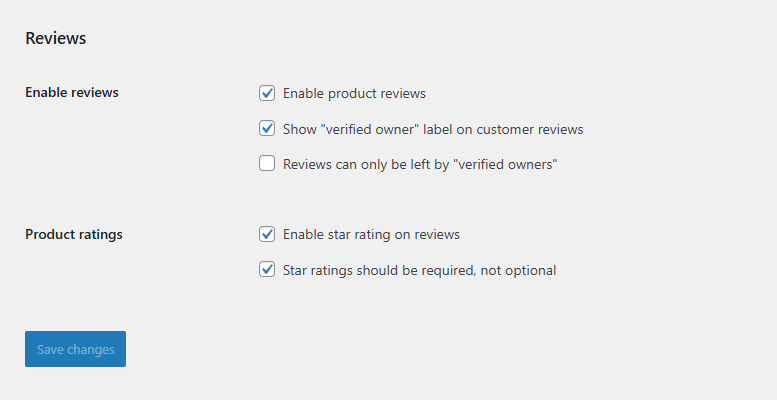Click the "Product ratings" row label
Screen dimensions: 777x400
coord(74,235)
